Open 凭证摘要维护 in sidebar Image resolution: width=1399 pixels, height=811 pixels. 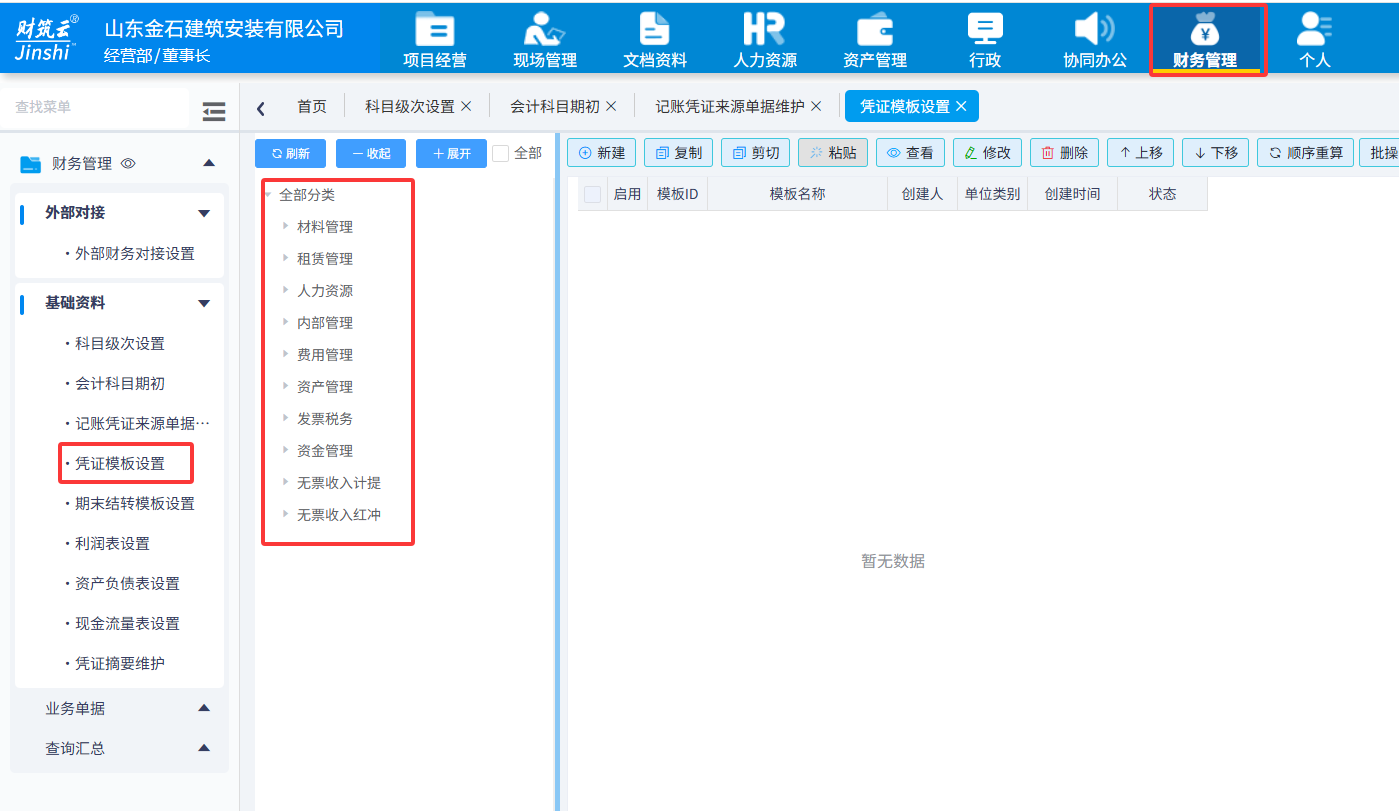[x=120, y=664]
